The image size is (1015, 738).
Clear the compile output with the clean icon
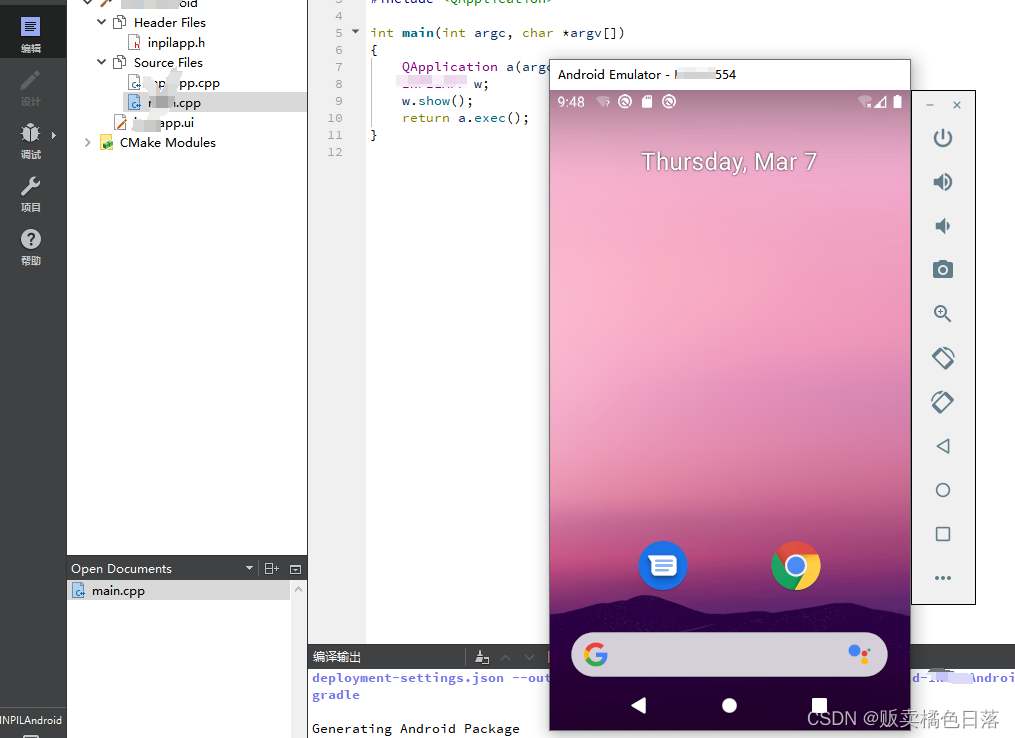point(481,657)
